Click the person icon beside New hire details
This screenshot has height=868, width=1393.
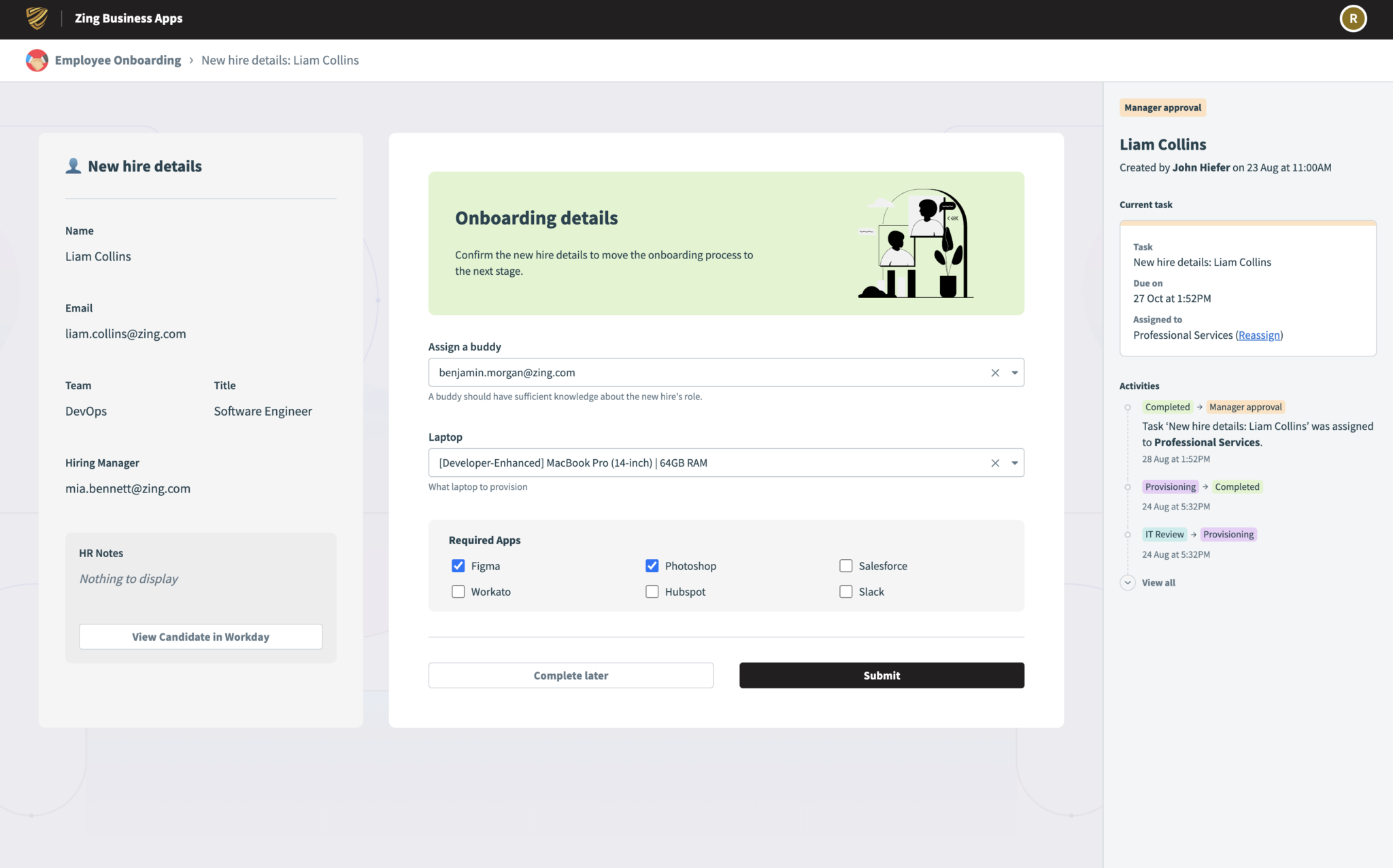coord(73,166)
